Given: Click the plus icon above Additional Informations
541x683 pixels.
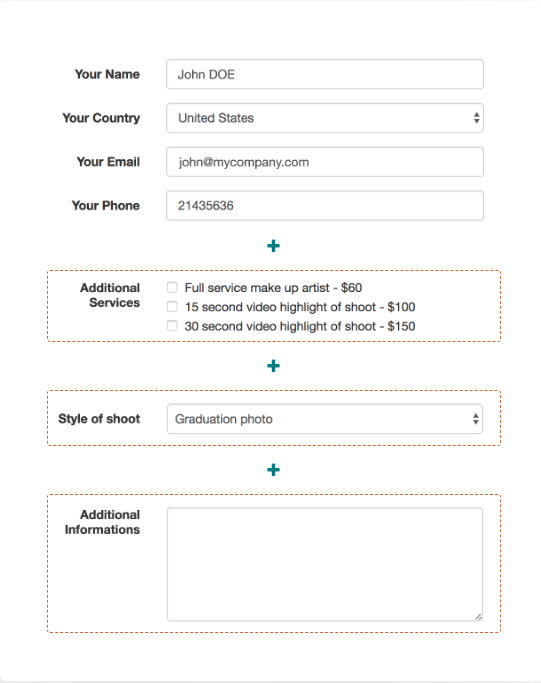Looking at the screenshot, I should point(273,470).
